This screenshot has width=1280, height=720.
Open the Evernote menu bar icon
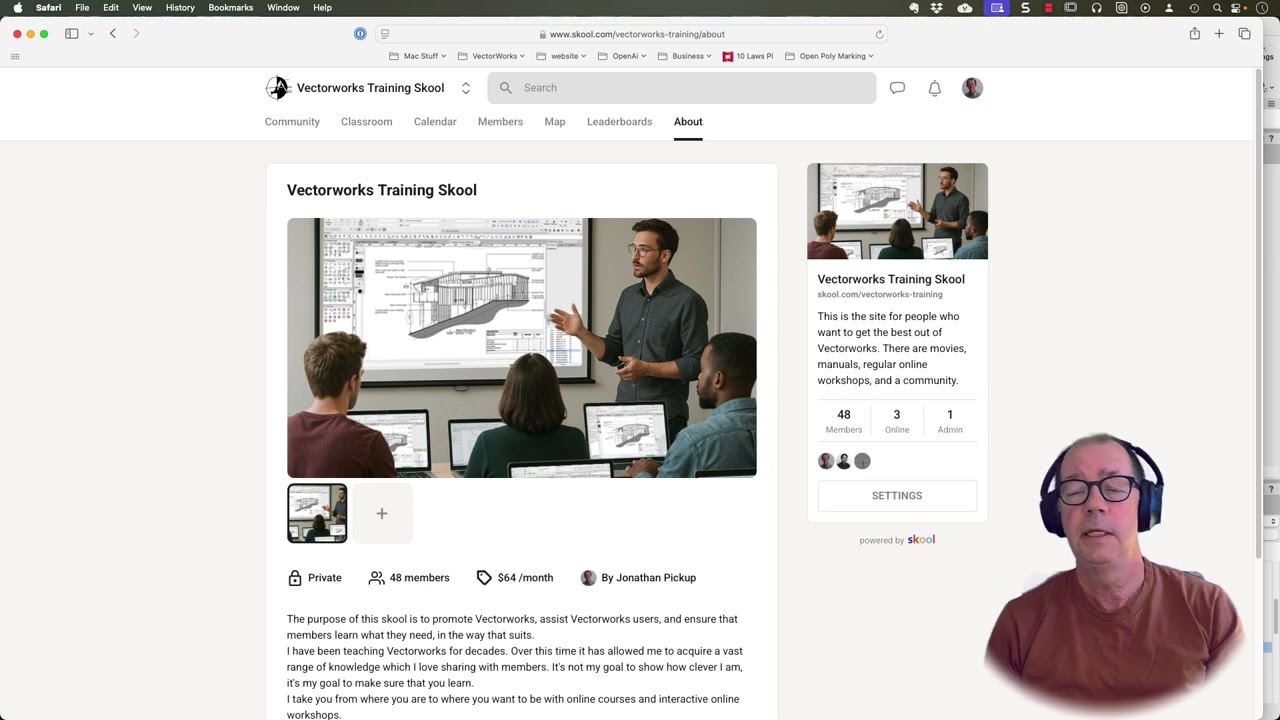[x=914, y=8]
